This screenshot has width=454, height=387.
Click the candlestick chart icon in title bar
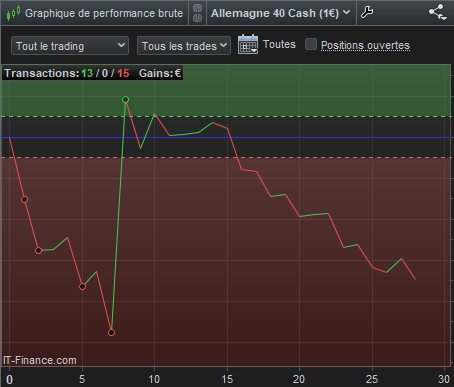(x=13, y=13)
